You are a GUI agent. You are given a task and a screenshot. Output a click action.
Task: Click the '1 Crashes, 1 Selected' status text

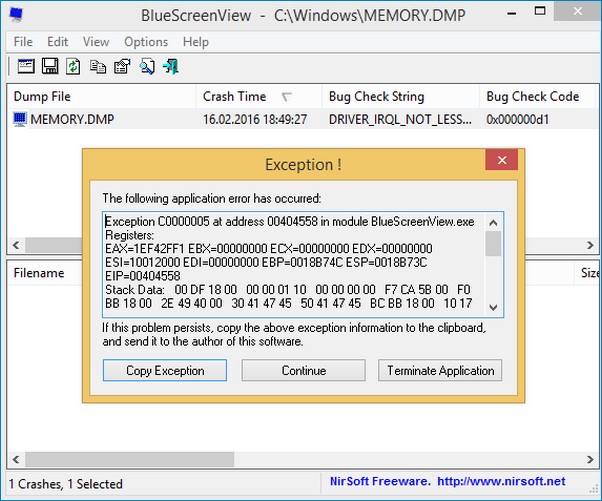point(66,484)
